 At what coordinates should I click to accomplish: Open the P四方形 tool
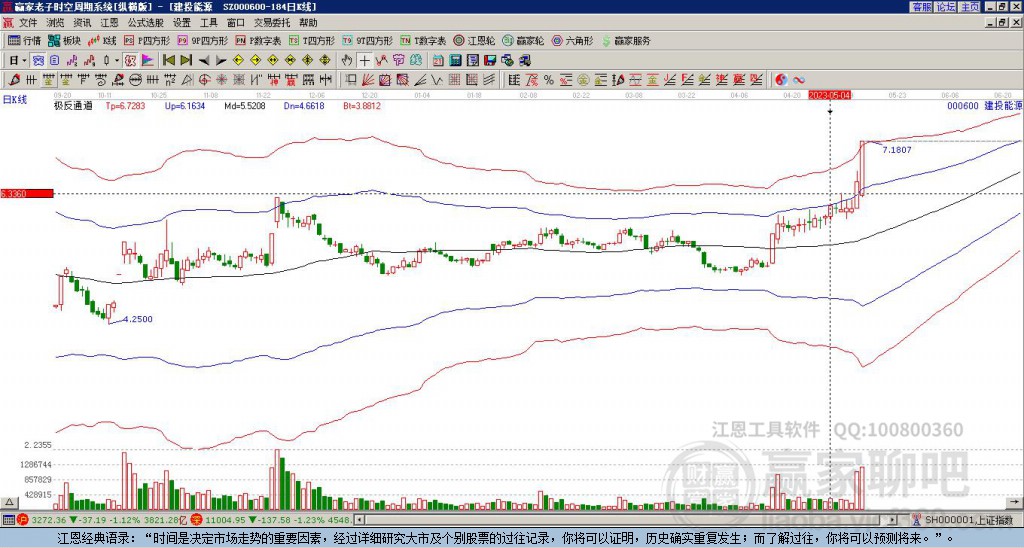point(148,40)
